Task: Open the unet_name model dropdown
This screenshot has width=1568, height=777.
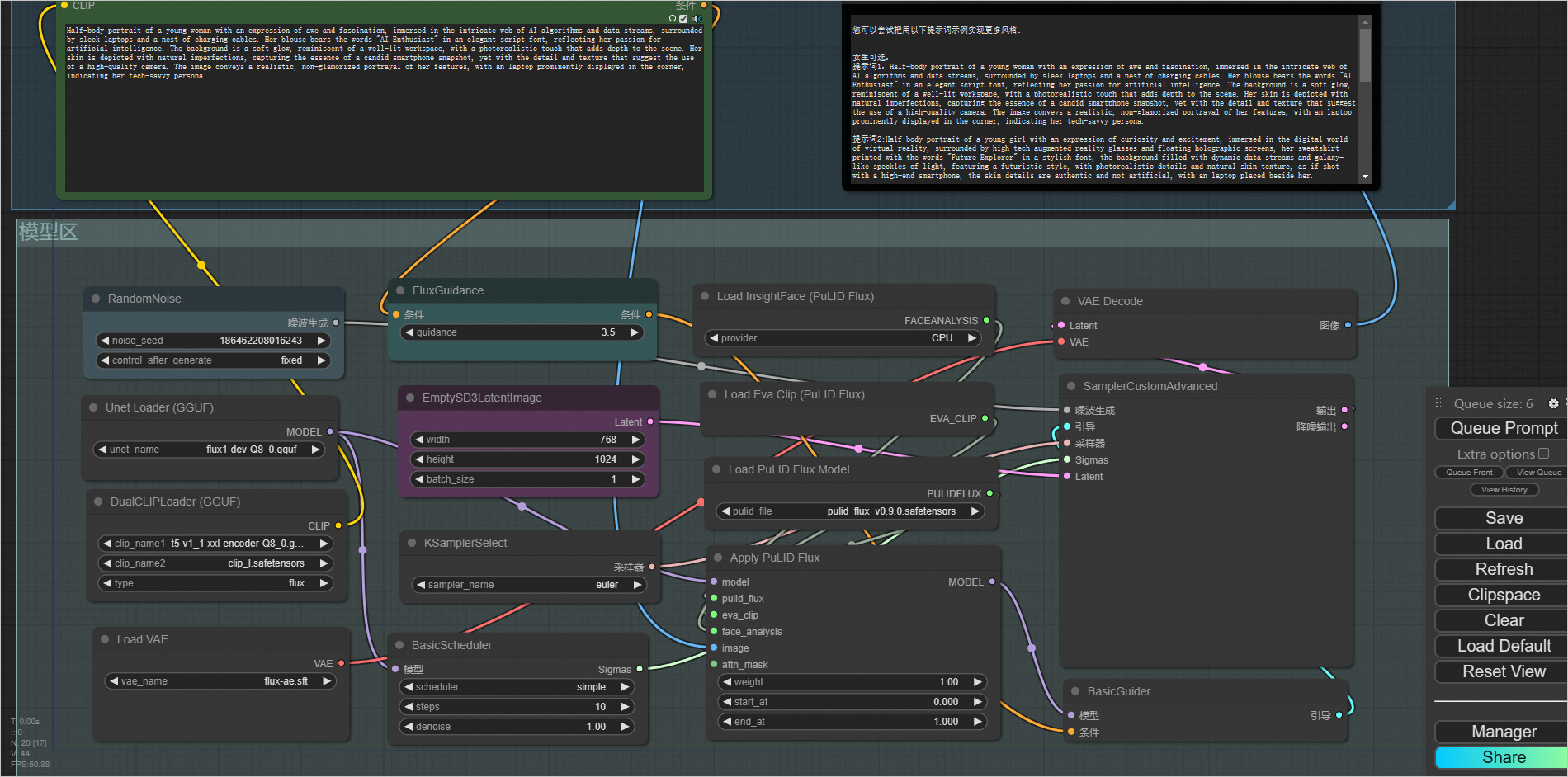Action: 210,450
